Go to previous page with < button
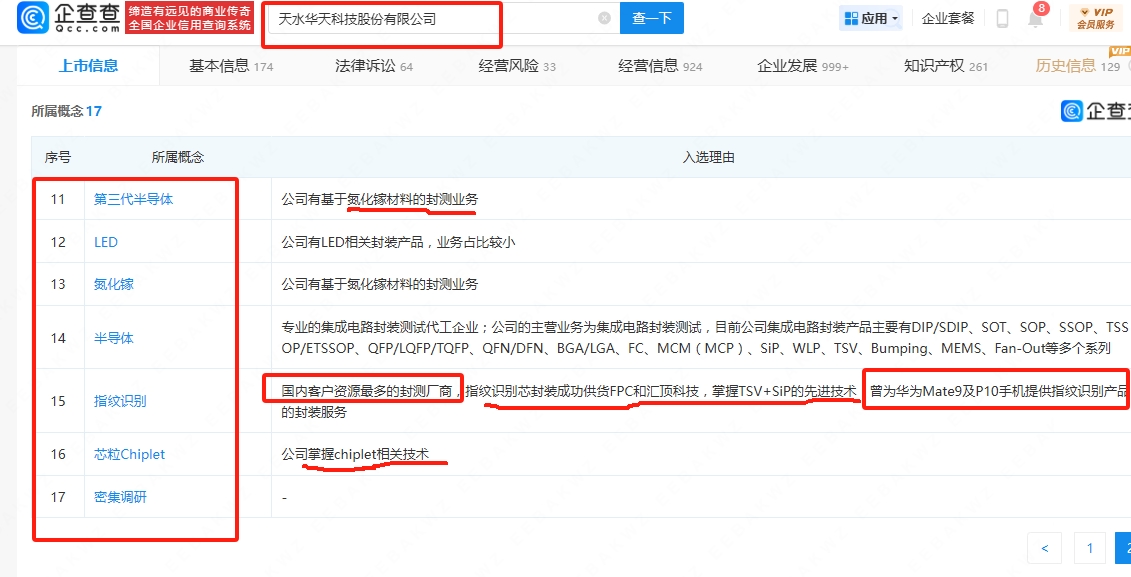The image size is (1131, 577). (1045, 548)
